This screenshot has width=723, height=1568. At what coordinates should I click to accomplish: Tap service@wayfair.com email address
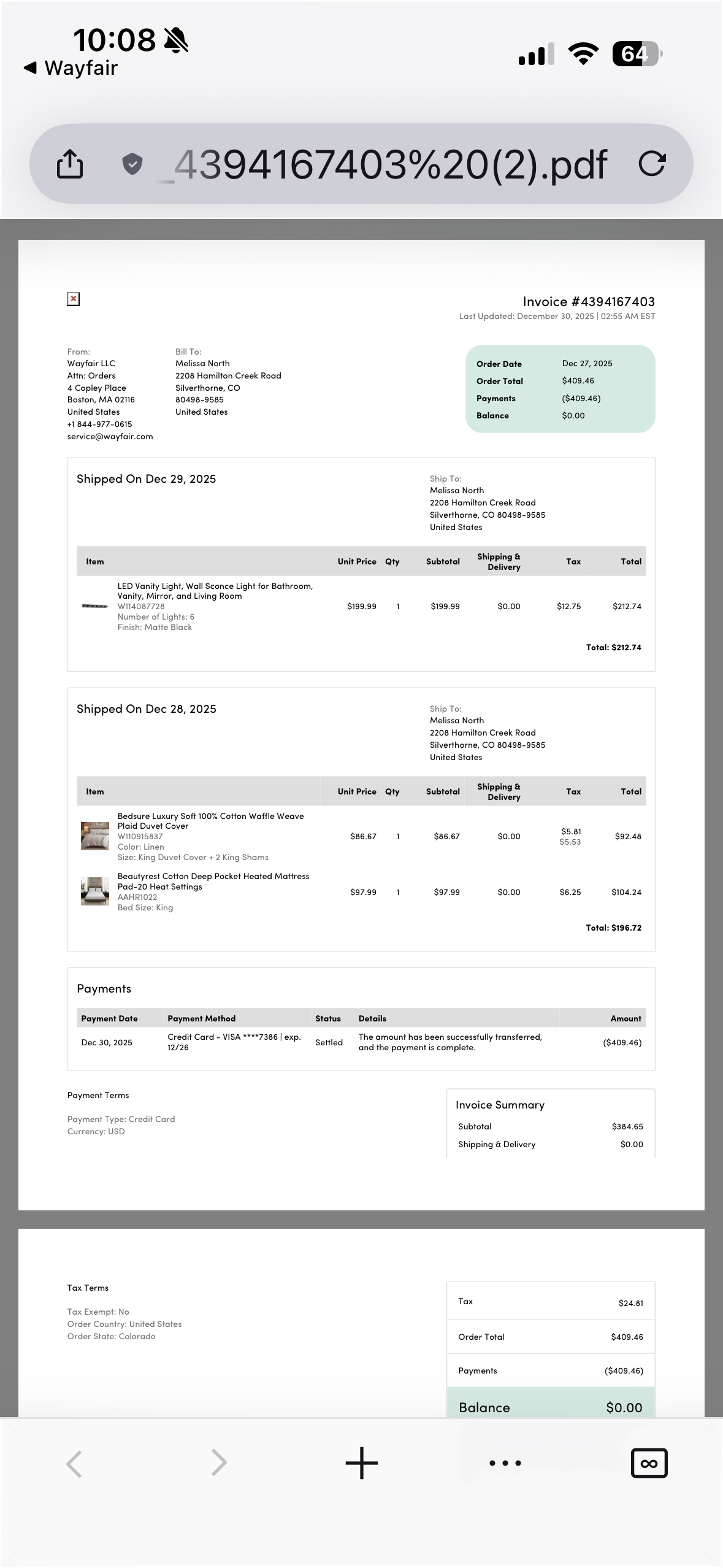(110, 436)
